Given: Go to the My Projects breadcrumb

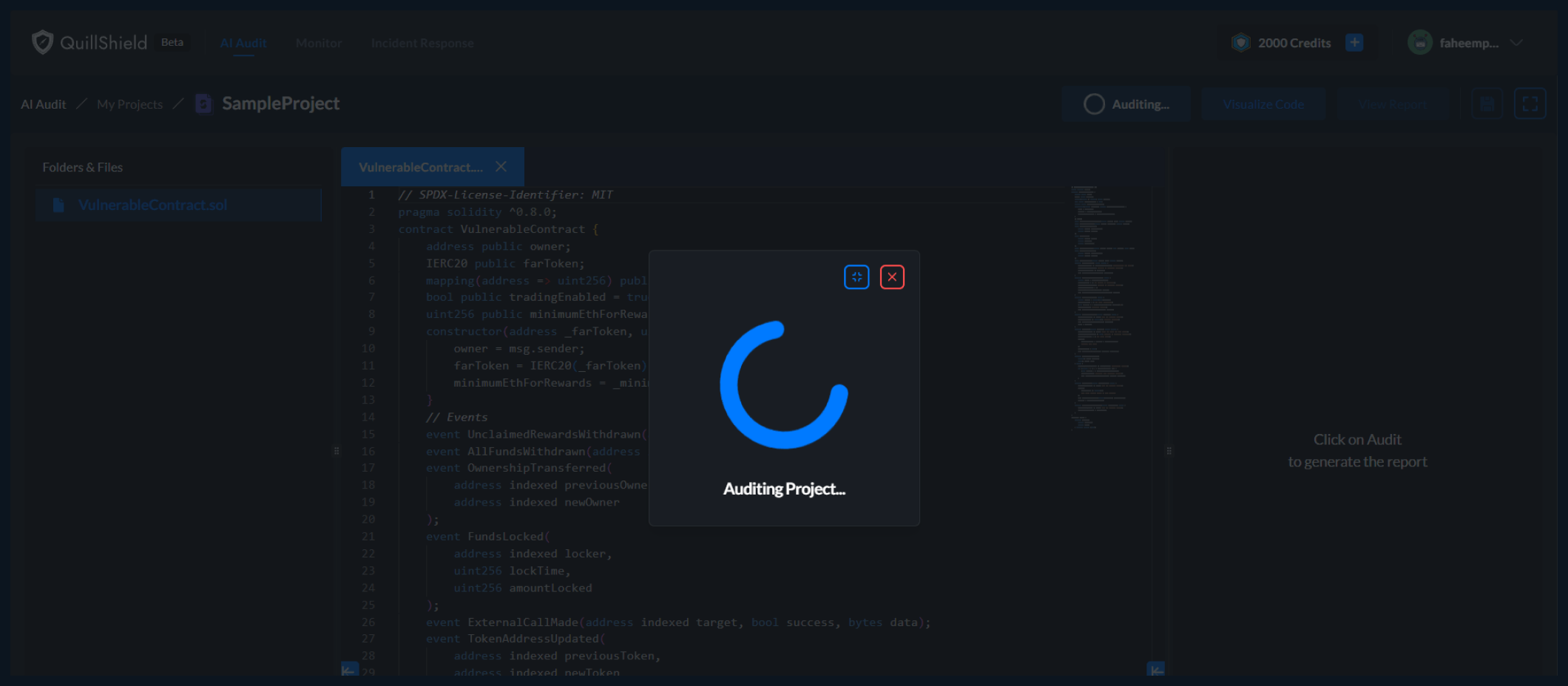Looking at the screenshot, I should [x=129, y=104].
